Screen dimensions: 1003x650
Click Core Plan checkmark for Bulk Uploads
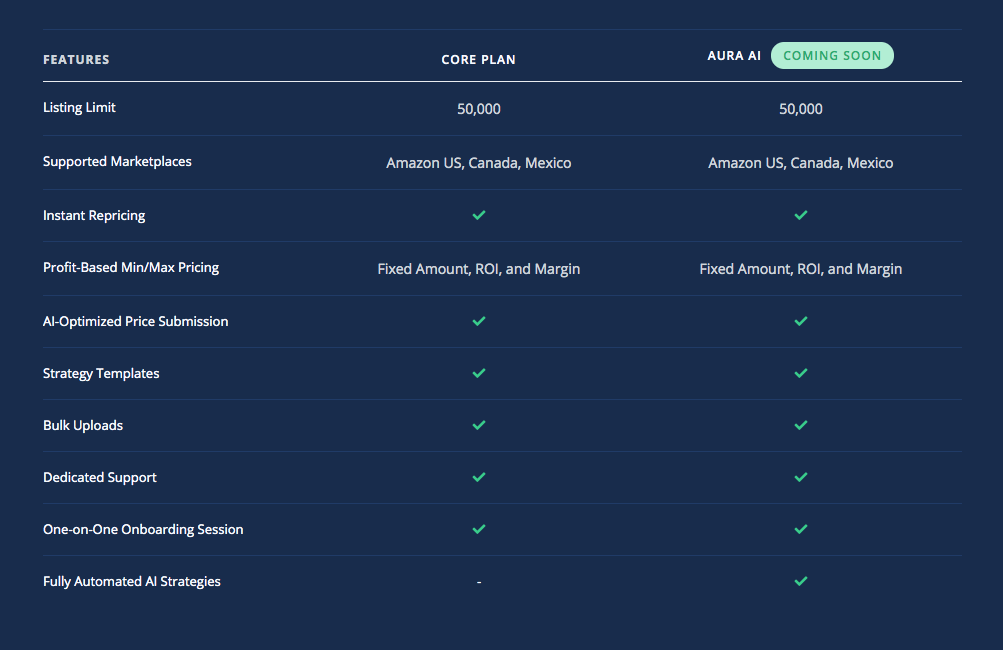pos(478,425)
